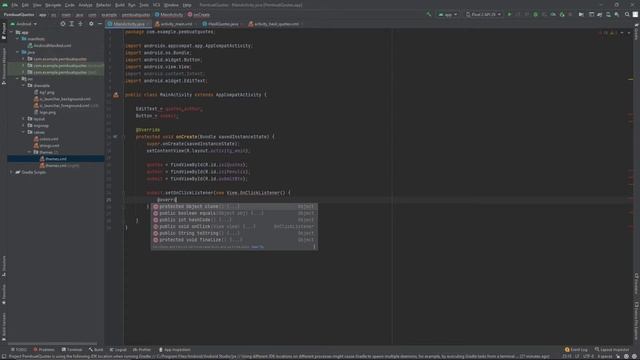Choose 'public void onClick' completion suggestion
Screen dimensions: 640x360
pos(234,227)
